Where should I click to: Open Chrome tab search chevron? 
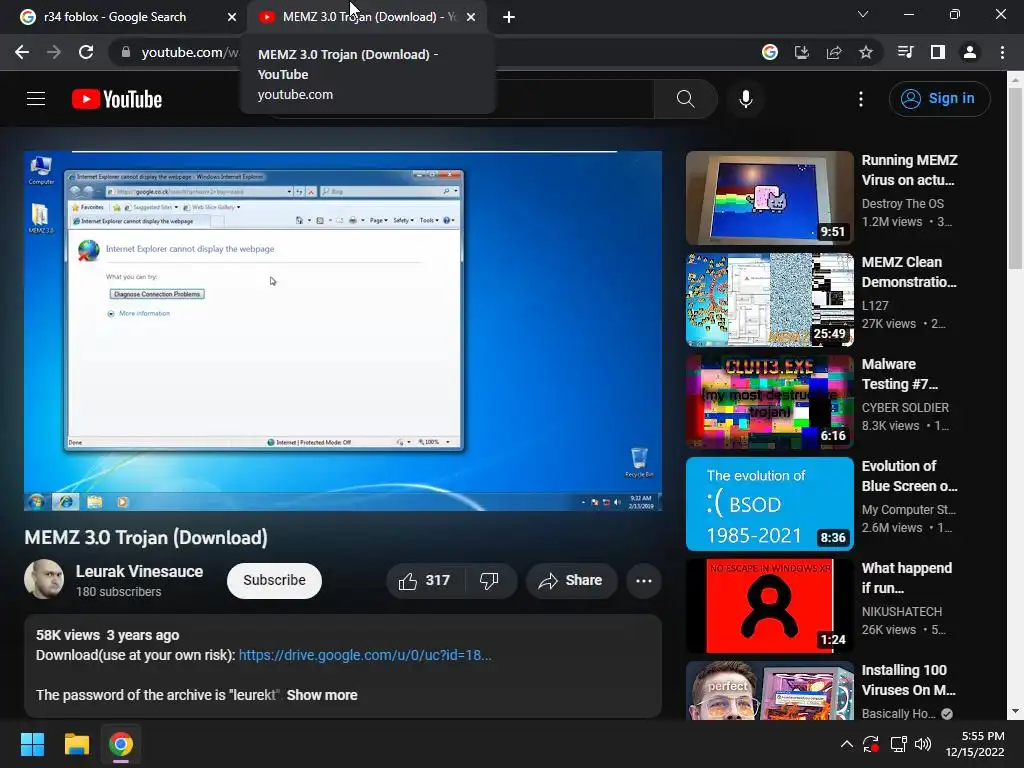863,14
